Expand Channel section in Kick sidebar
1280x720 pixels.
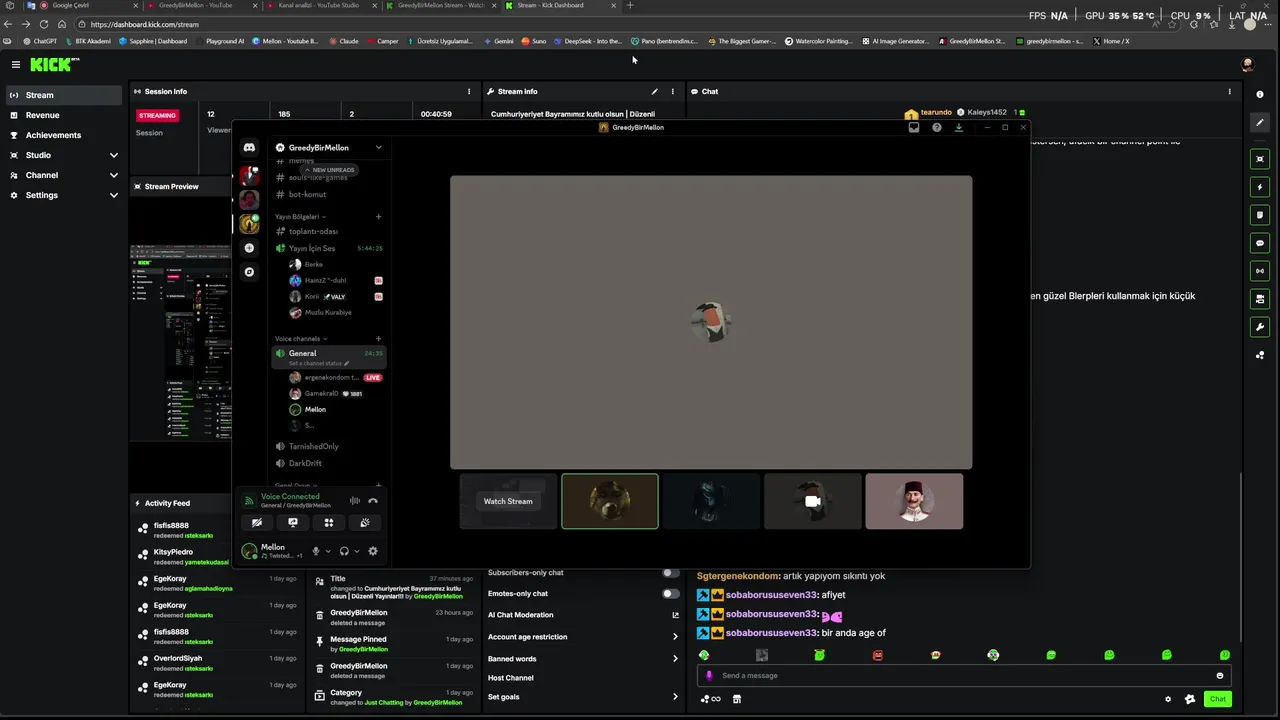113,175
